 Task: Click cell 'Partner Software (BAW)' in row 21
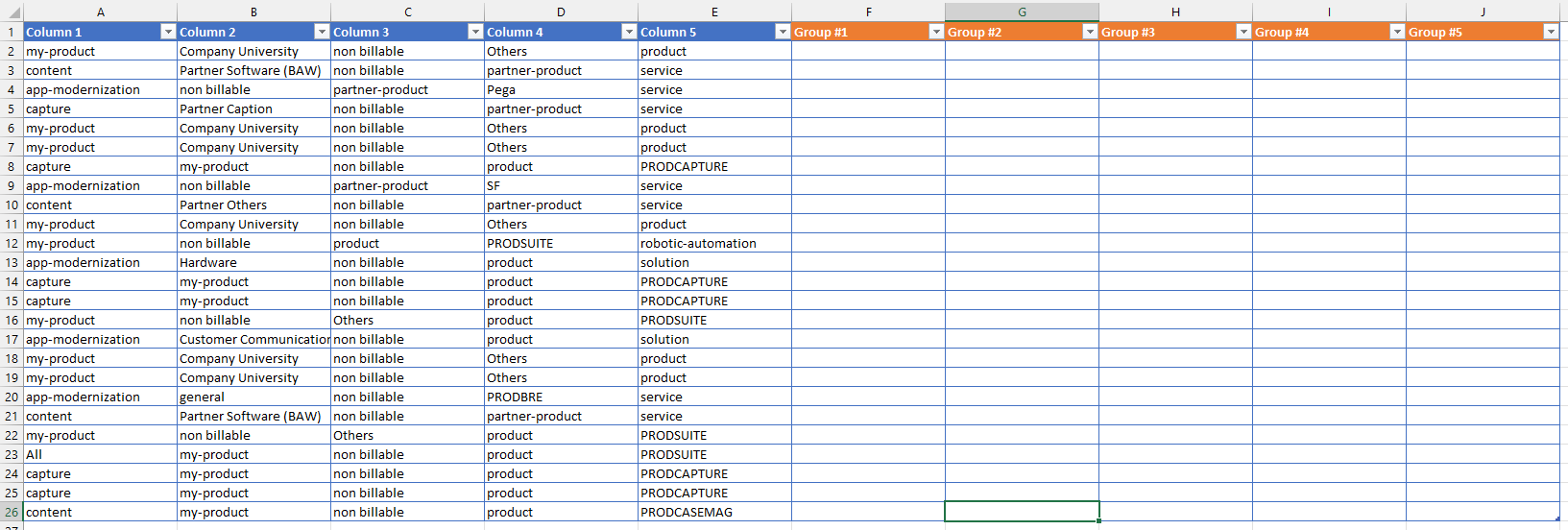click(254, 416)
